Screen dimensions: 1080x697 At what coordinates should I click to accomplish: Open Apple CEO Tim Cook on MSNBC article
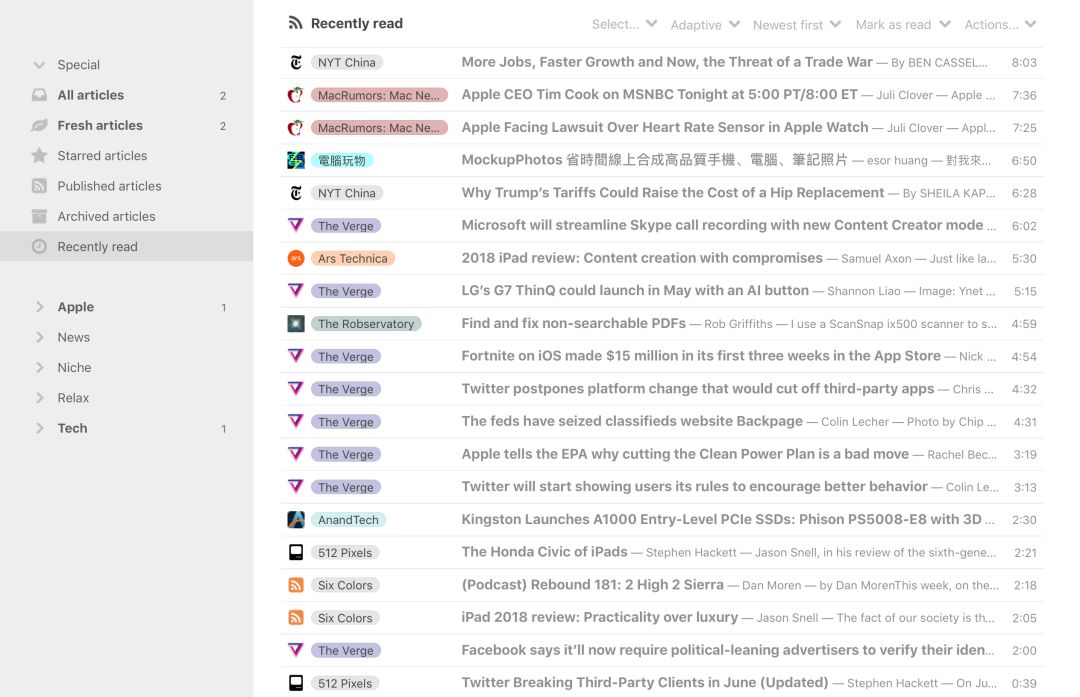pos(659,94)
